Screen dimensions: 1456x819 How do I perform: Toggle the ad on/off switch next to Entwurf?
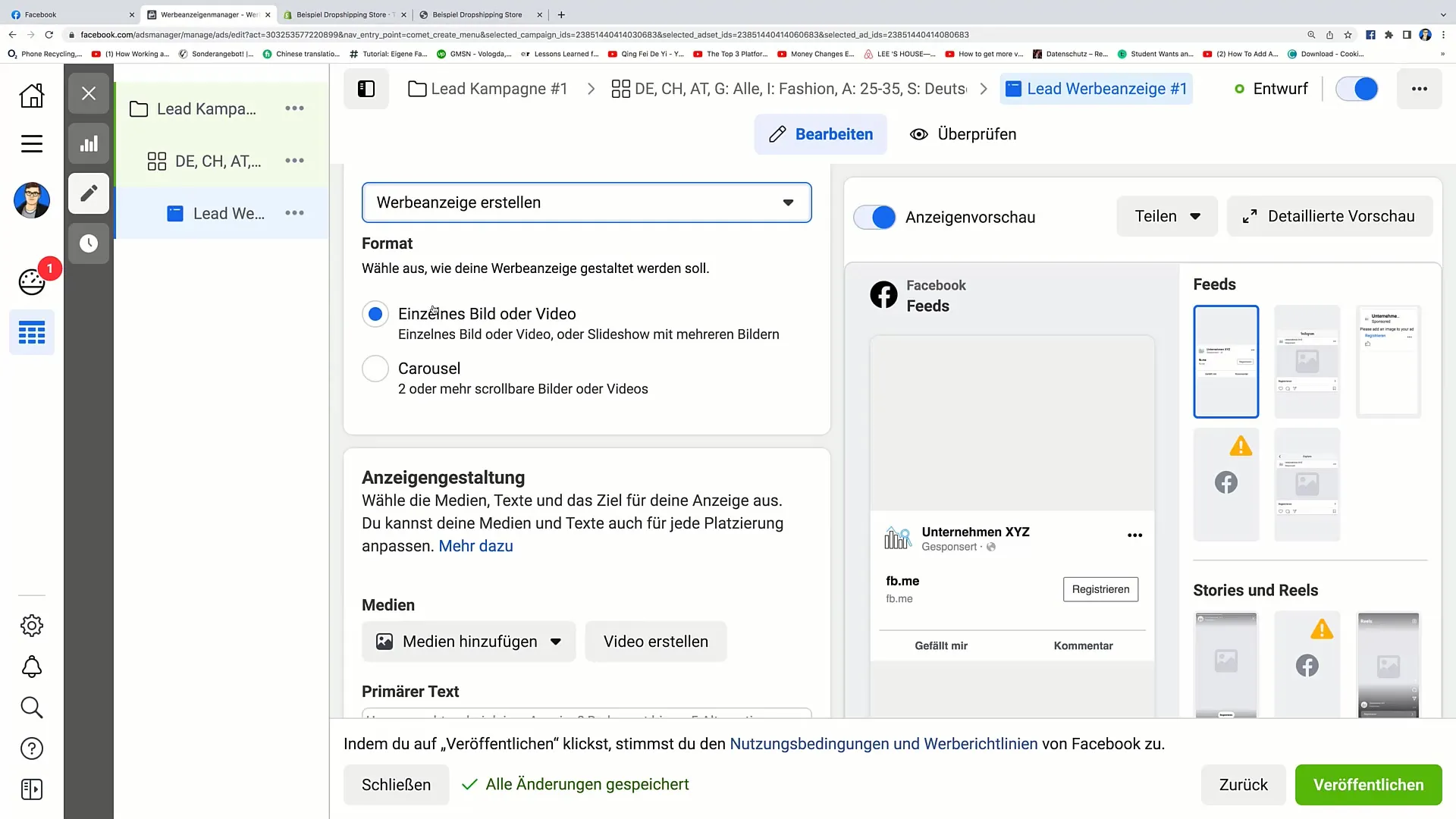pyautogui.click(x=1357, y=89)
